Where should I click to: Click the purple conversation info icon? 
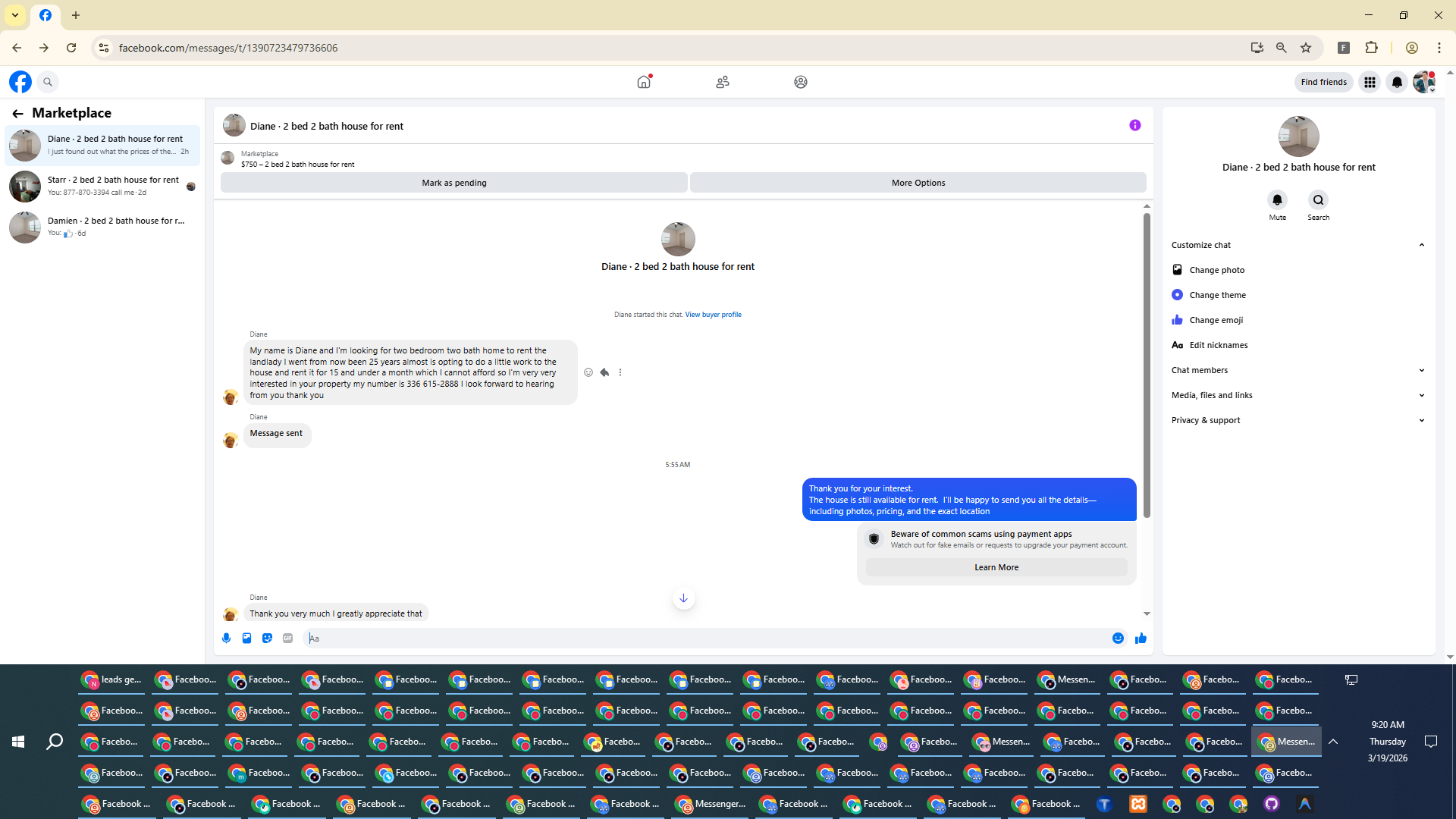1134,125
